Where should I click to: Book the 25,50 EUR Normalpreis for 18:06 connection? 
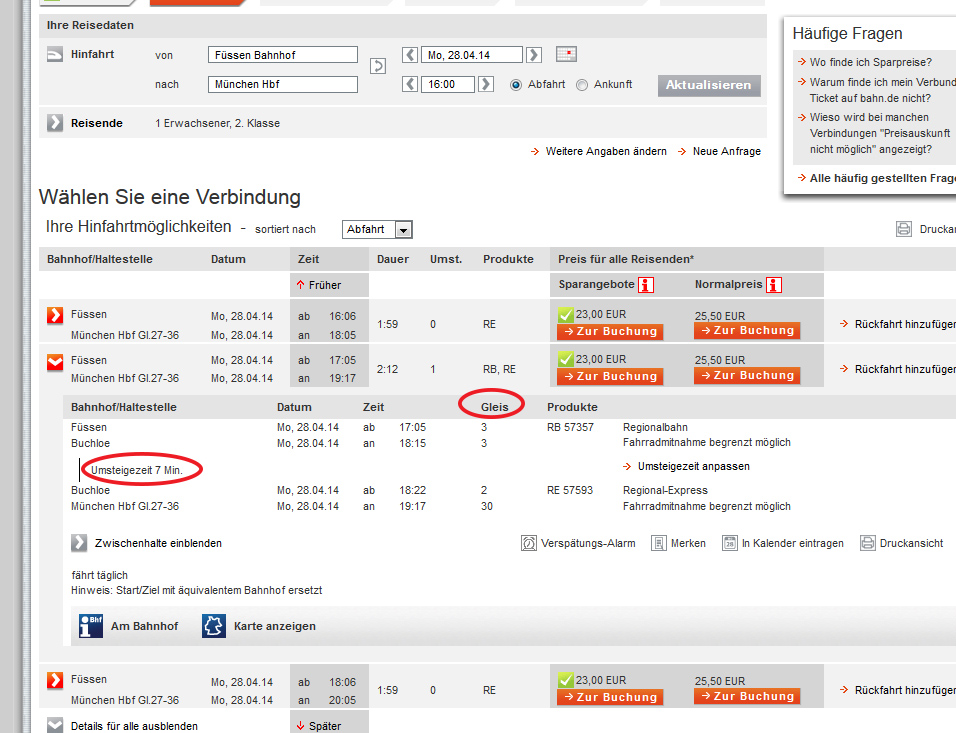coord(747,696)
